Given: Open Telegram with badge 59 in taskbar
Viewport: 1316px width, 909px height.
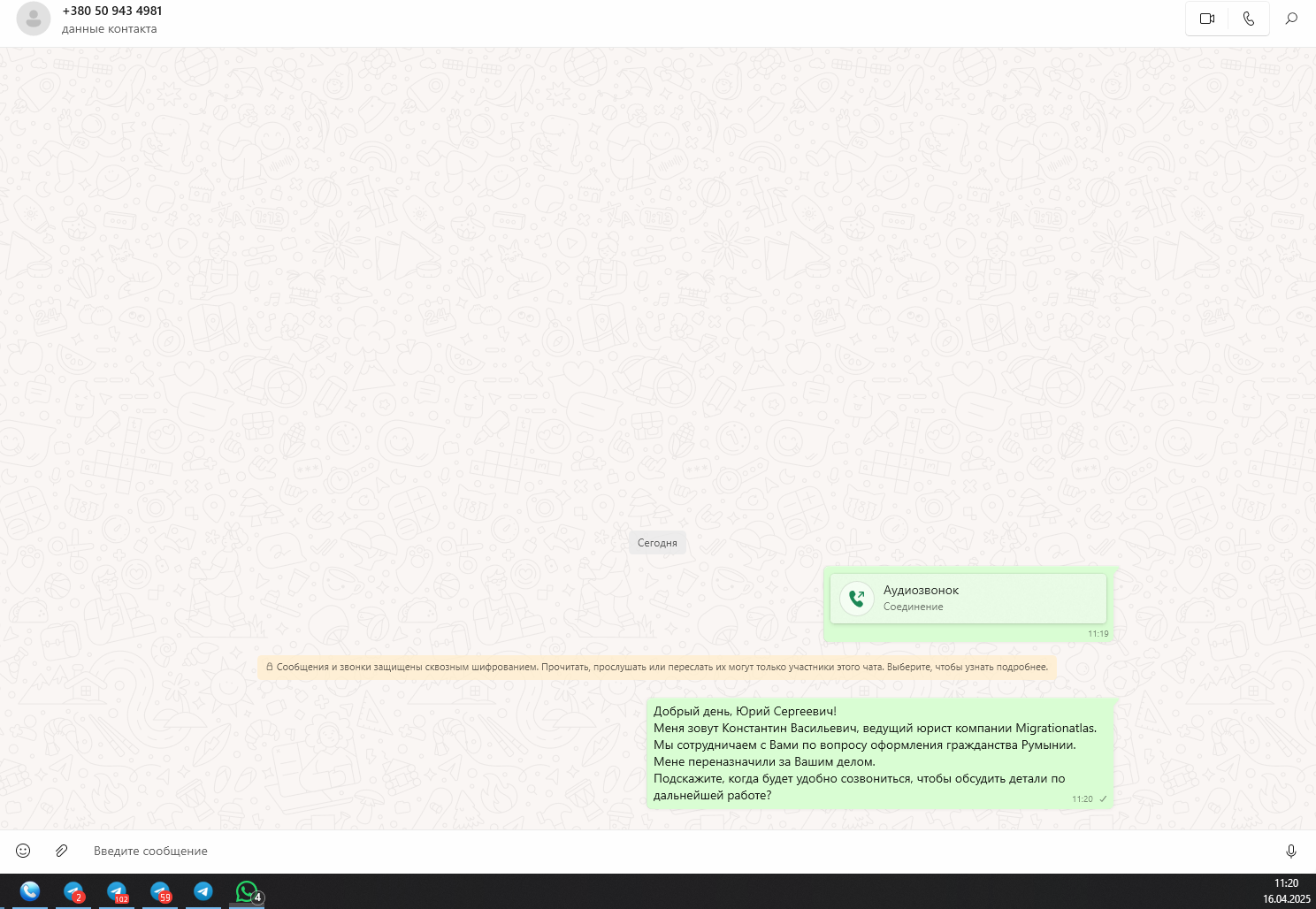Looking at the screenshot, I should pos(160,891).
